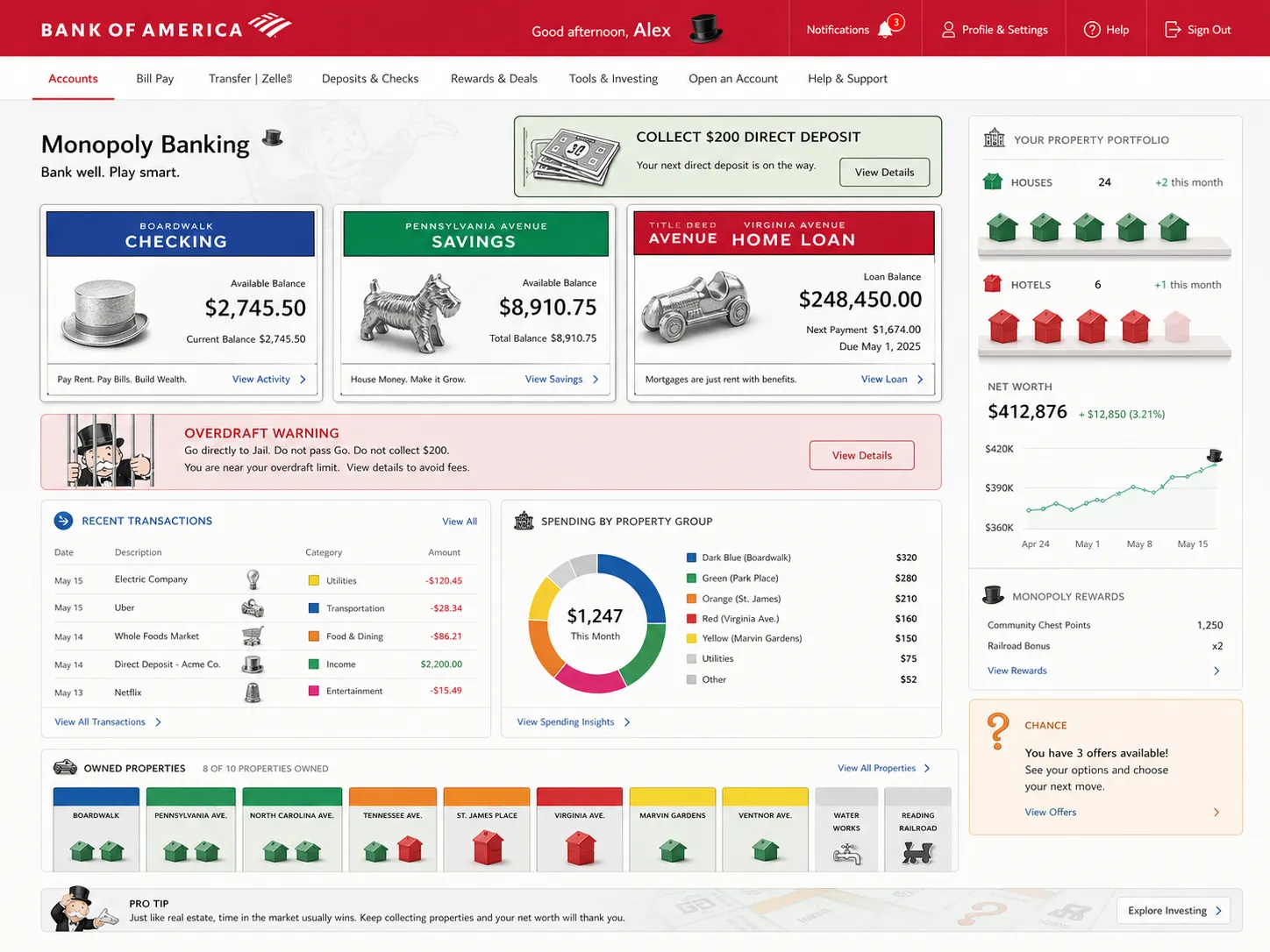This screenshot has height=952, width=1270.
Task: Click the money stack direct deposit icon
Action: tap(573, 157)
